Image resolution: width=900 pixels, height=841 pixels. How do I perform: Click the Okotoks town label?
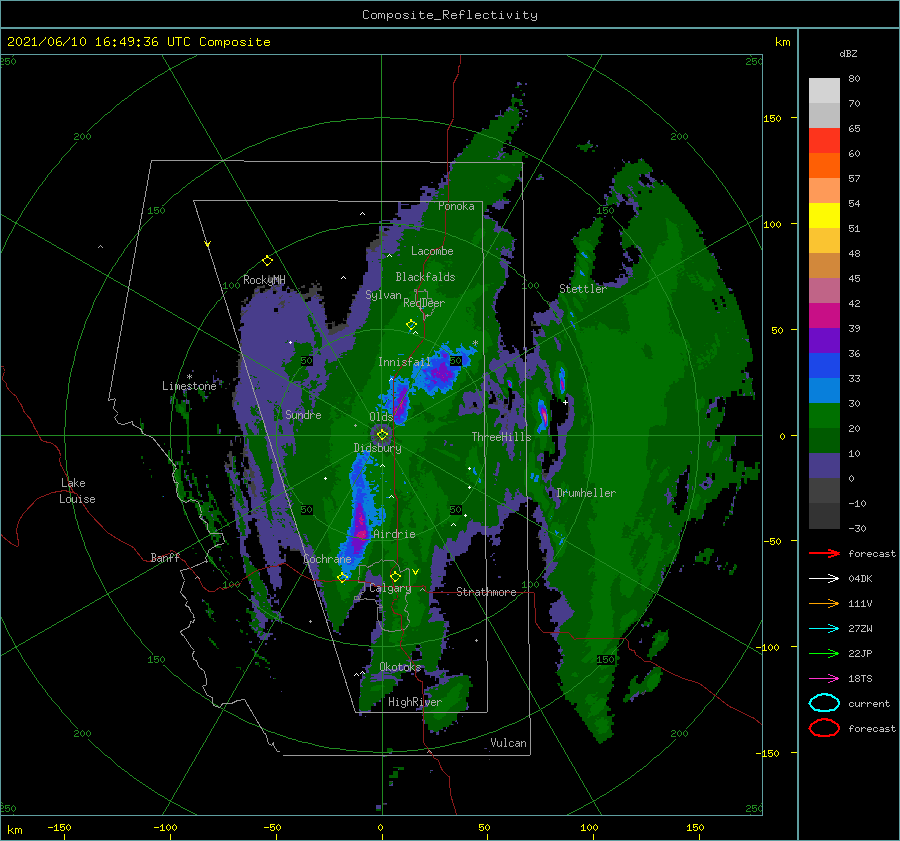[x=400, y=667]
